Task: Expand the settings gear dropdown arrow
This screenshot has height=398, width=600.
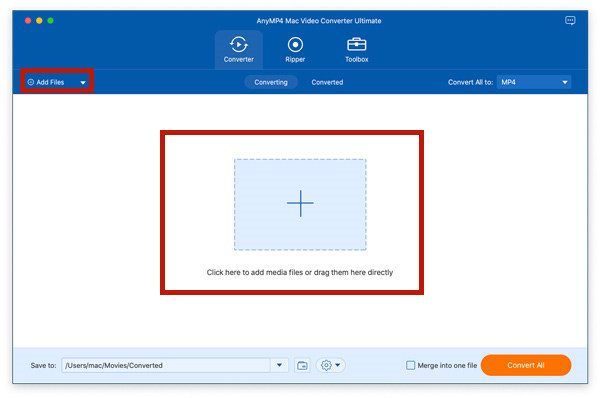Action: 338,365
